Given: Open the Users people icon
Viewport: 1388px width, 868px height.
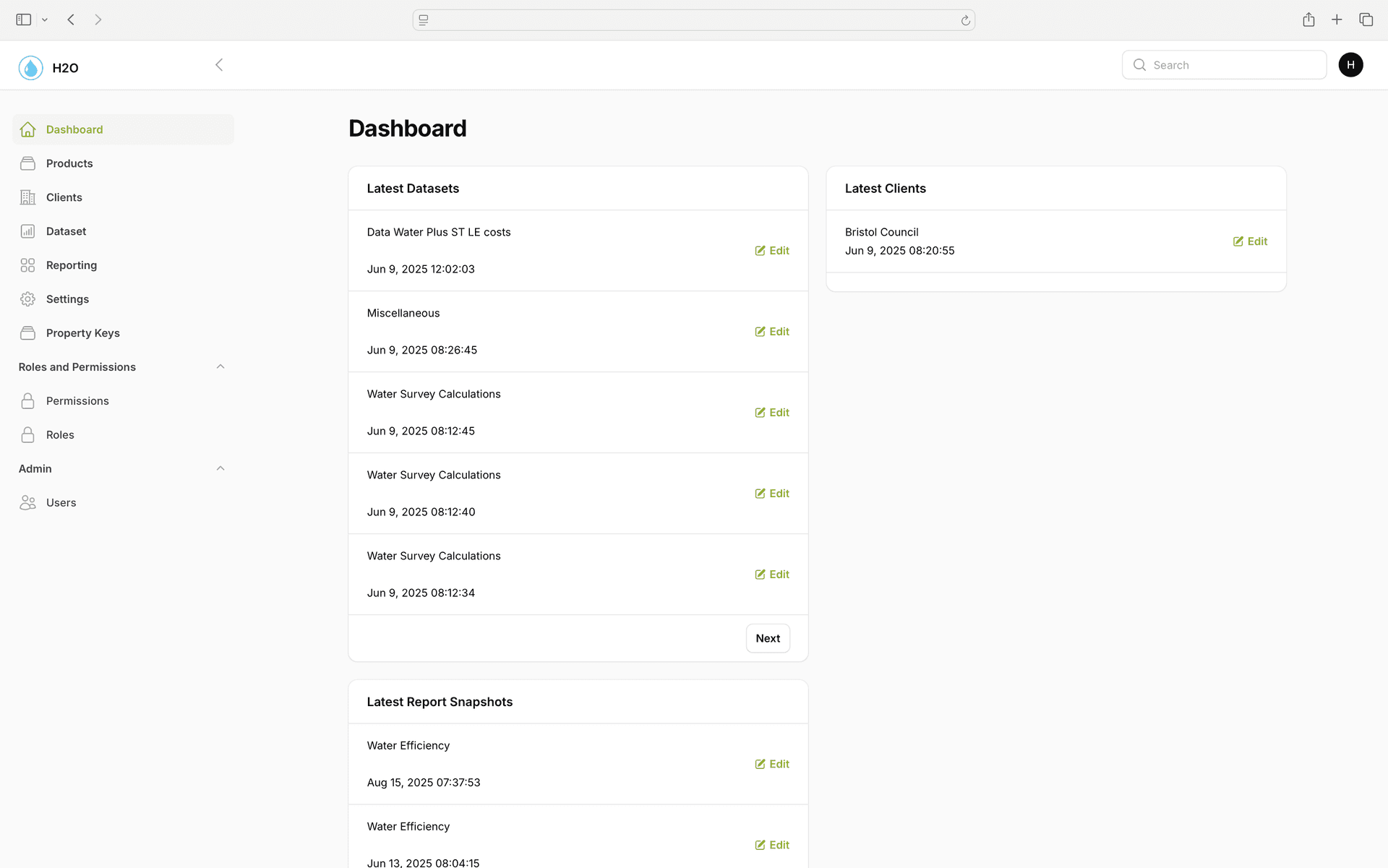Looking at the screenshot, I should [x=27, y=503].
